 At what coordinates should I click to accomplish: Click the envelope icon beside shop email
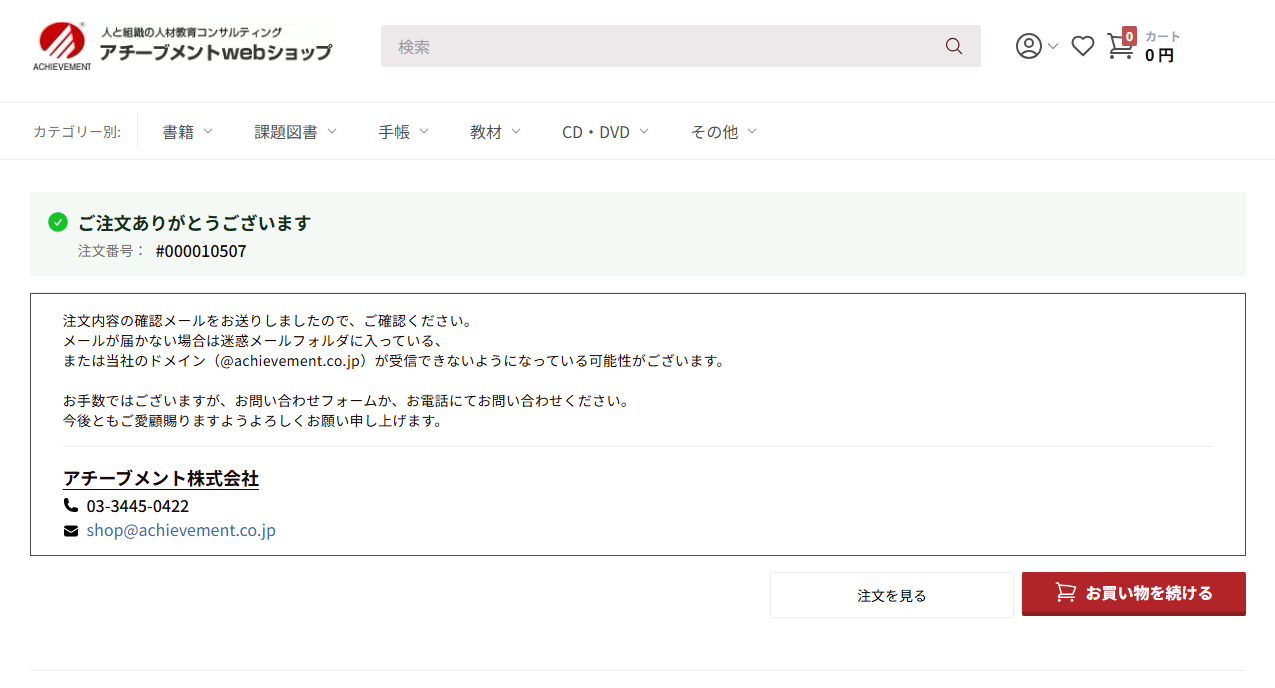click(71, 531)
